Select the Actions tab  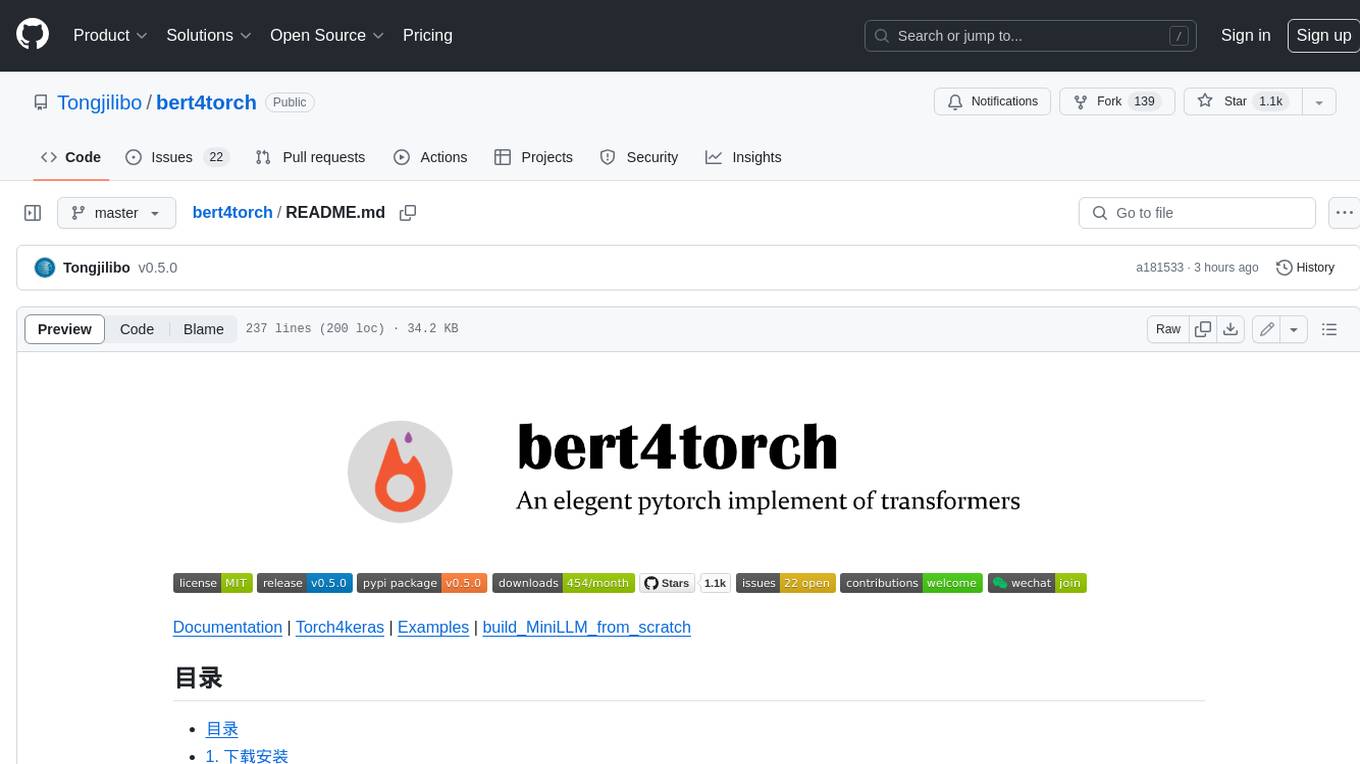430,157
